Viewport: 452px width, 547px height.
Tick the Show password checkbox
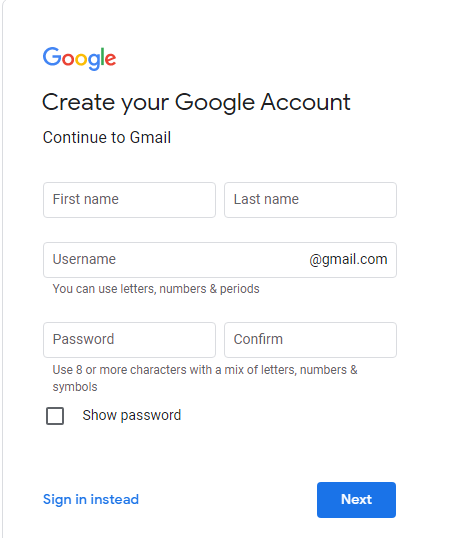[x=55, y=416]
